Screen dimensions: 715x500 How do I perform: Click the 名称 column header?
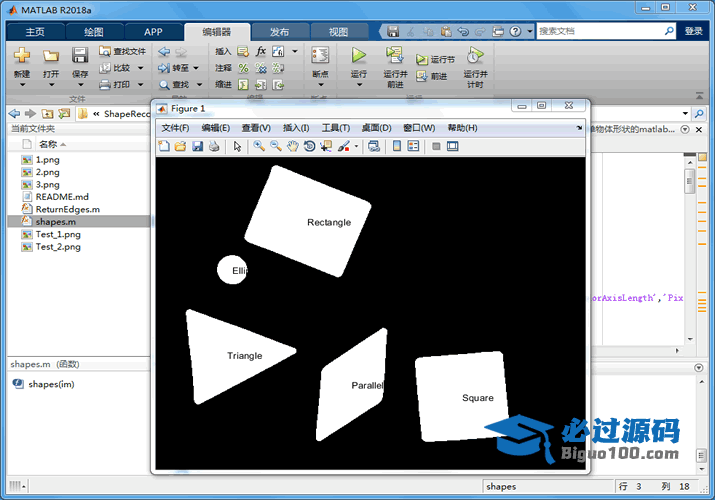click(48, 144)
